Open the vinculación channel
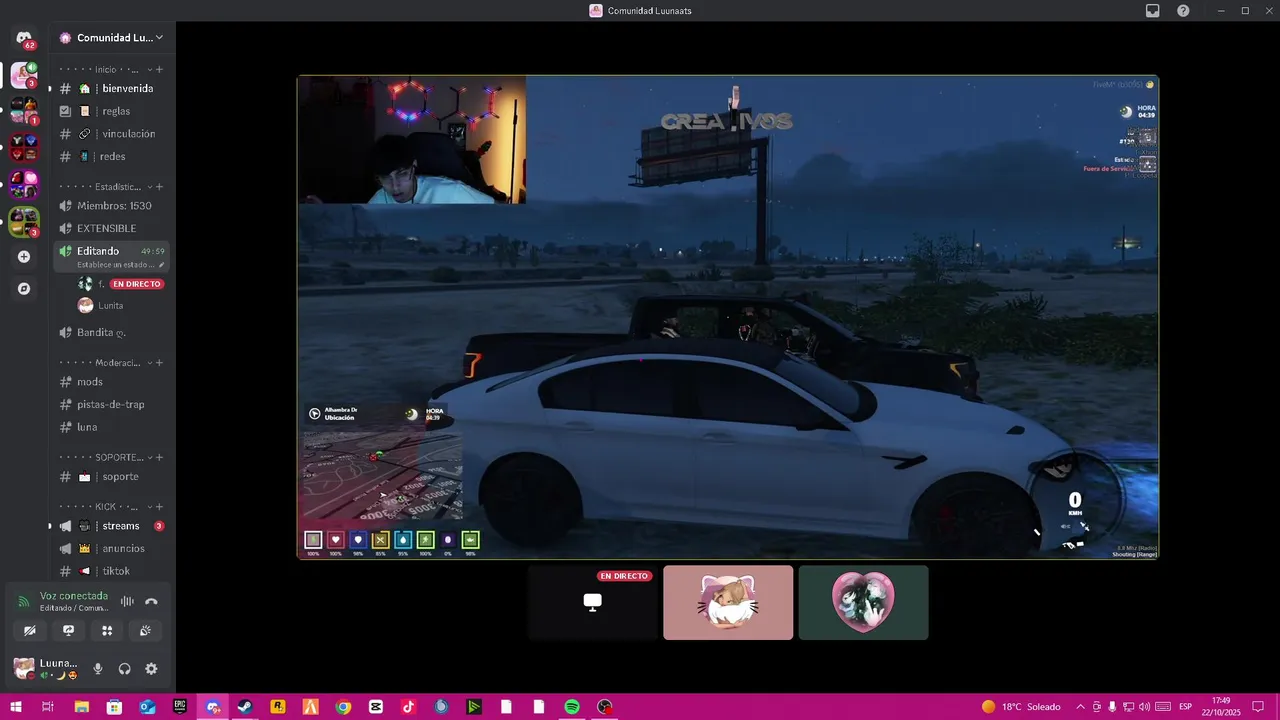1280x720 pixels. click(112, 134)
